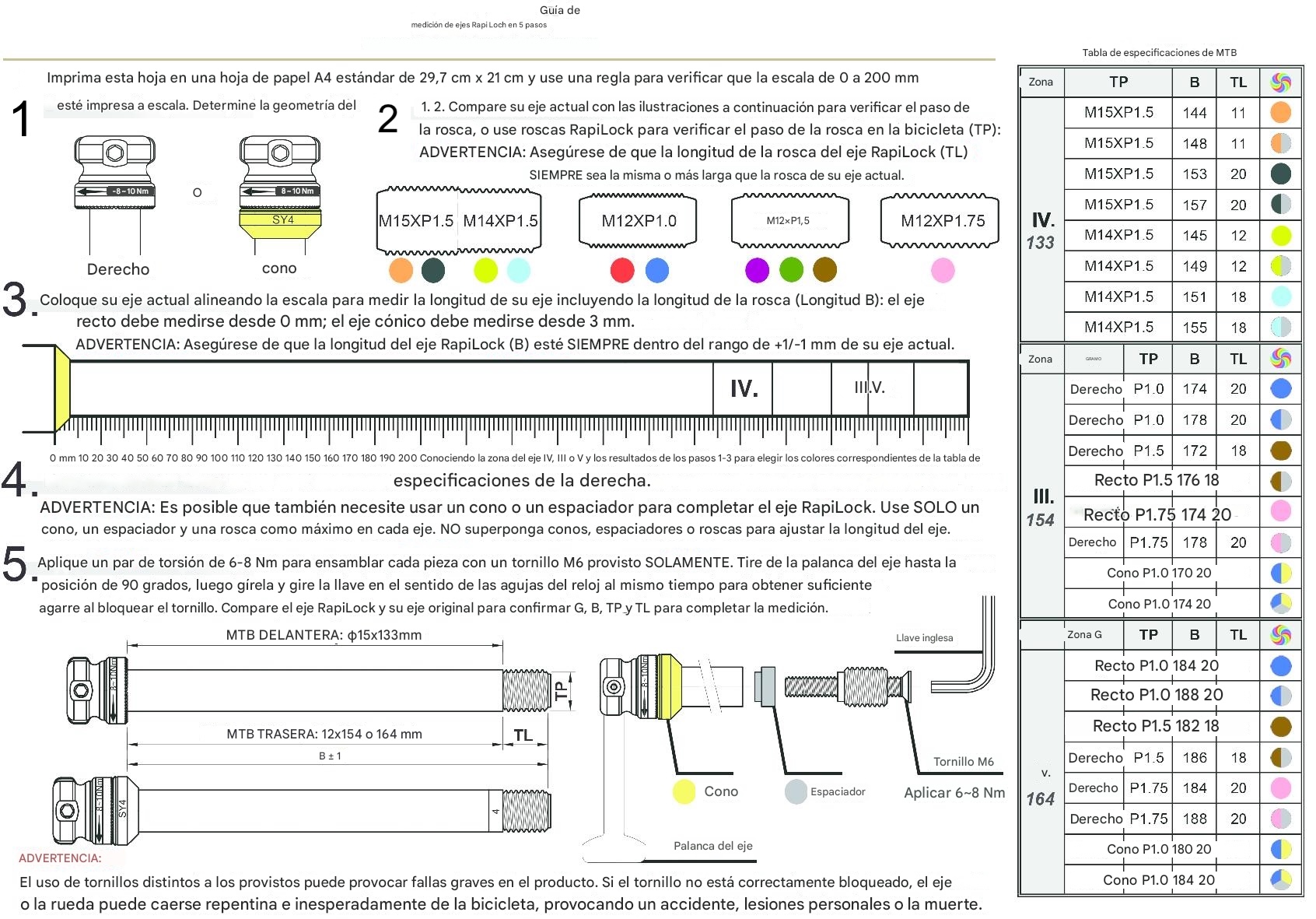Click the B value 155 in the table
The height and width of the screenshot is (919, 1316).
(1194, 328)
